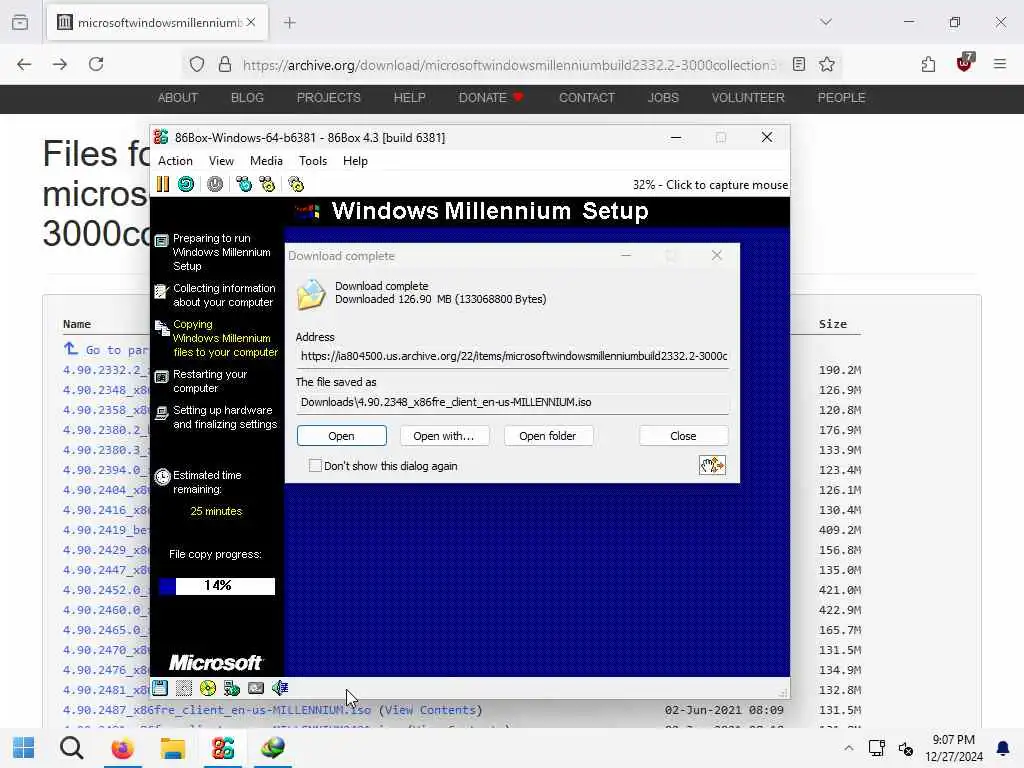Click the DONATE link in archive.org nav
This screenshot has height=768, width=1024.
491,98
